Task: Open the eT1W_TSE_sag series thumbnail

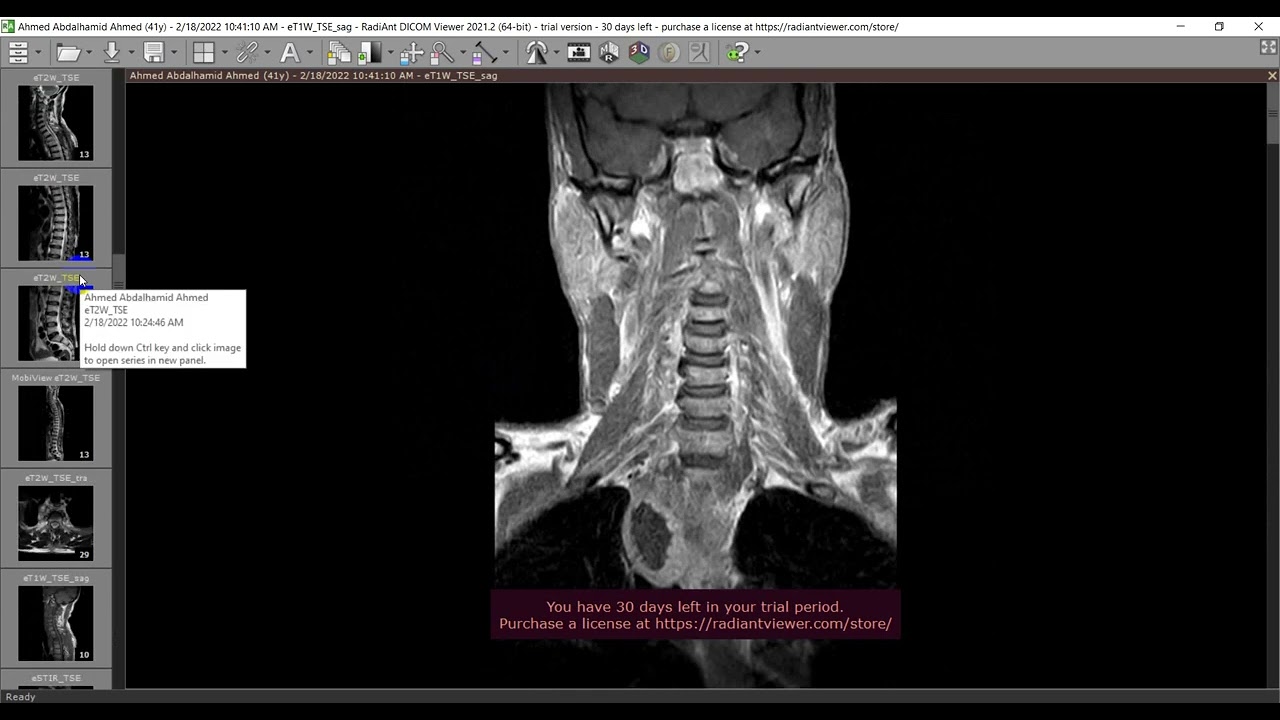Action: click(56, 622)
